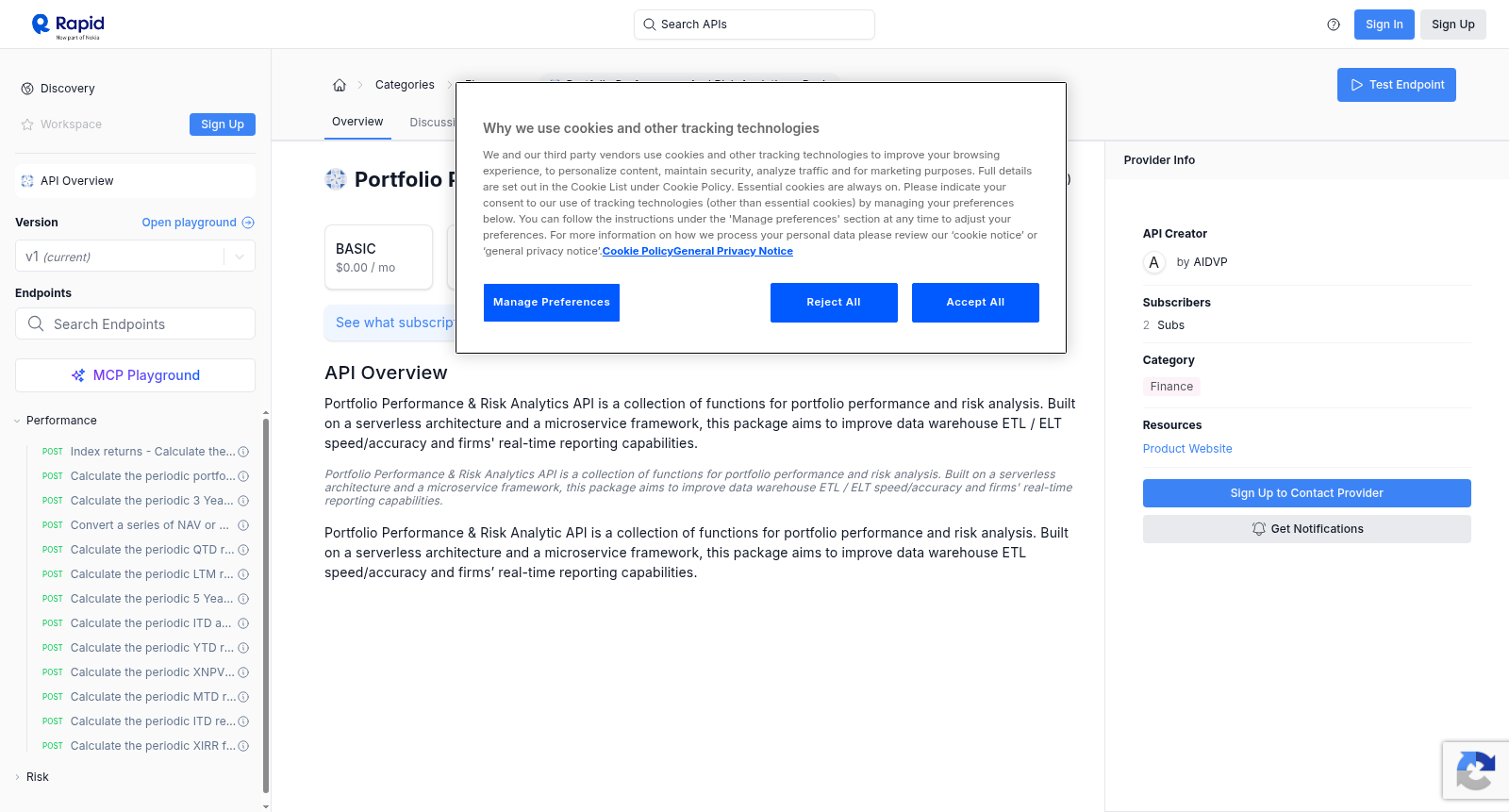This screenshot has width=1509, height=812.
Task: Focus the Search APIs field
Action: click(754, 25)
